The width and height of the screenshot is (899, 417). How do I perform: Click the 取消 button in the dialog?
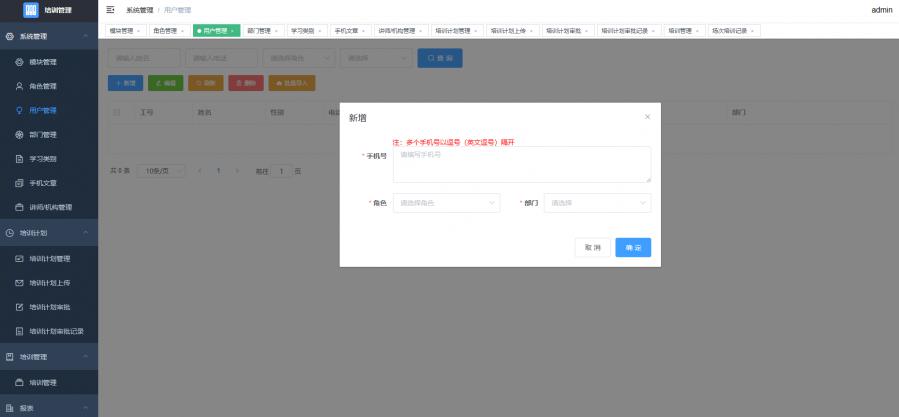click(x=592, y=247)
